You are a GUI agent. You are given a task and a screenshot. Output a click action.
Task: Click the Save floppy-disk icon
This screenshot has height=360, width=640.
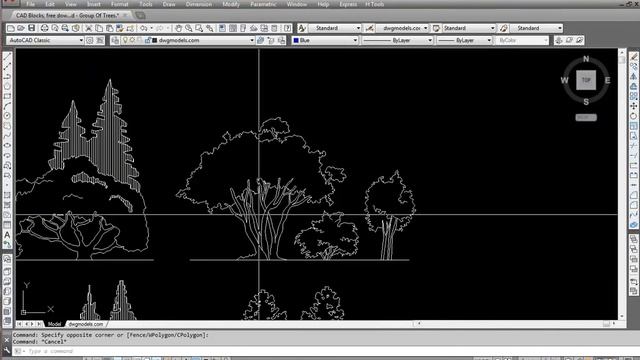[x=31, y=28]
